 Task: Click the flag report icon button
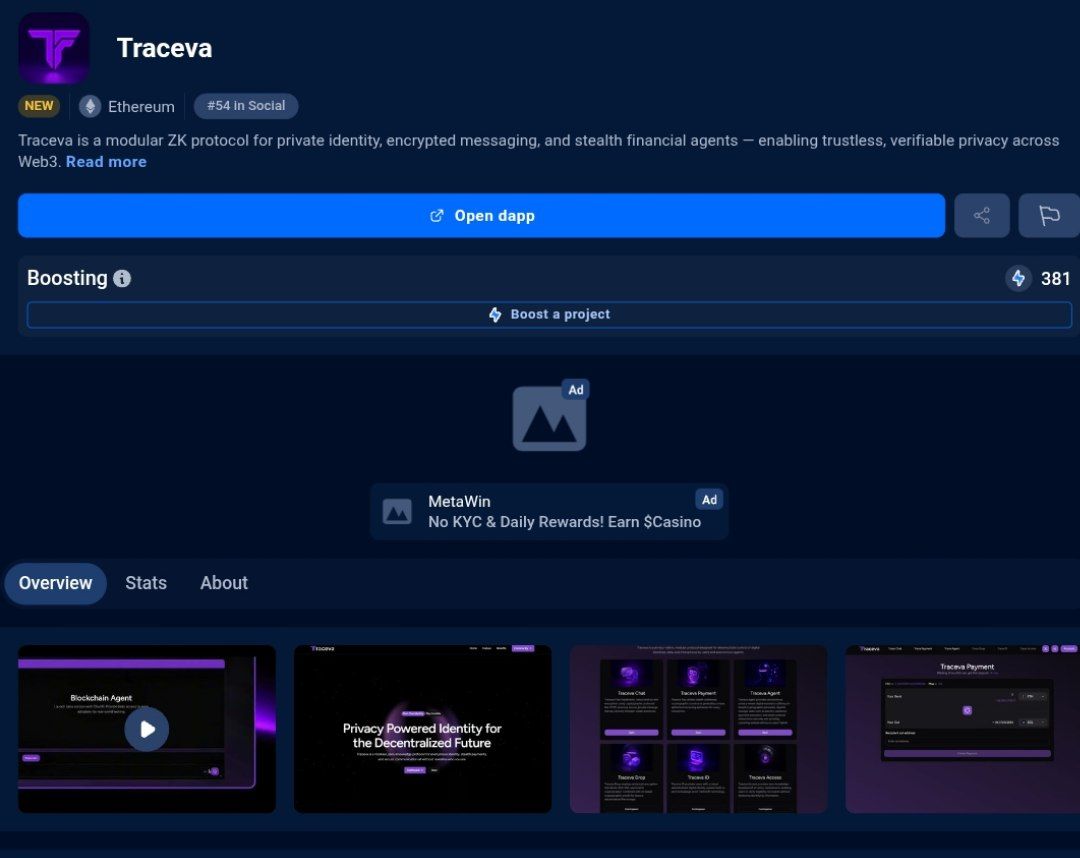pos(1049,216)
